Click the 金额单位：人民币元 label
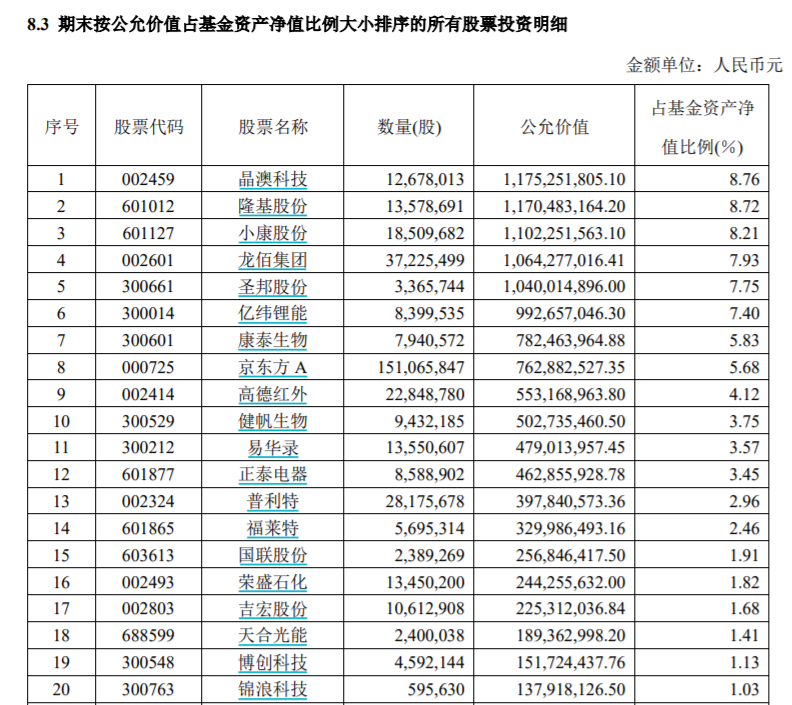This screenshot has height=705, width=792. tap(705, 65)
